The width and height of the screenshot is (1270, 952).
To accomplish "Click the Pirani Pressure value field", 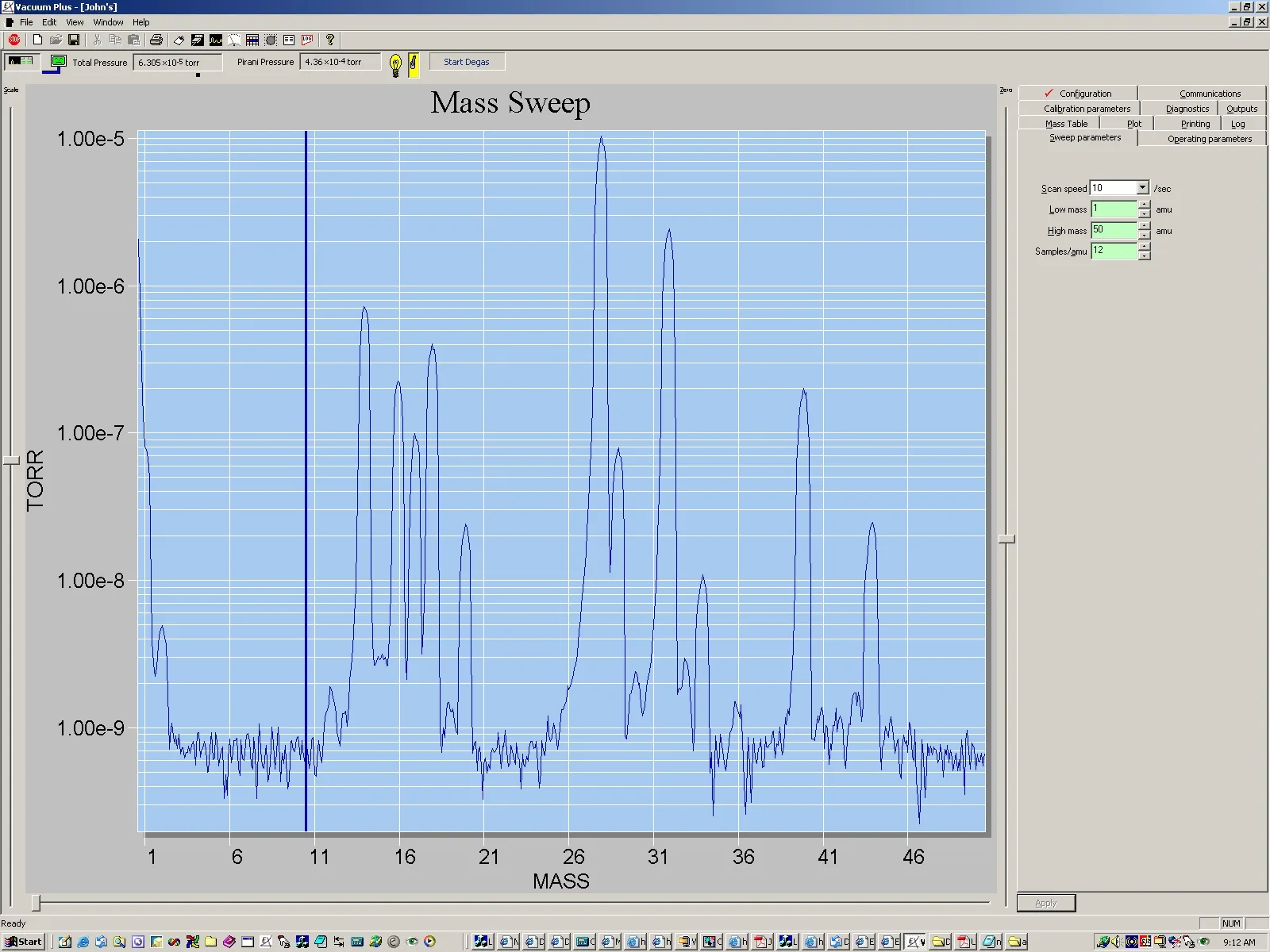I will tap(341, 62).
